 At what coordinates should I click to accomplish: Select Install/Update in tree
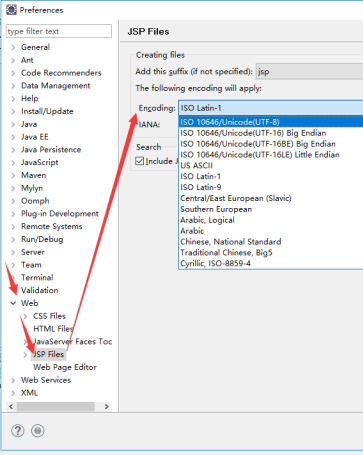click(x=47, y=111)
